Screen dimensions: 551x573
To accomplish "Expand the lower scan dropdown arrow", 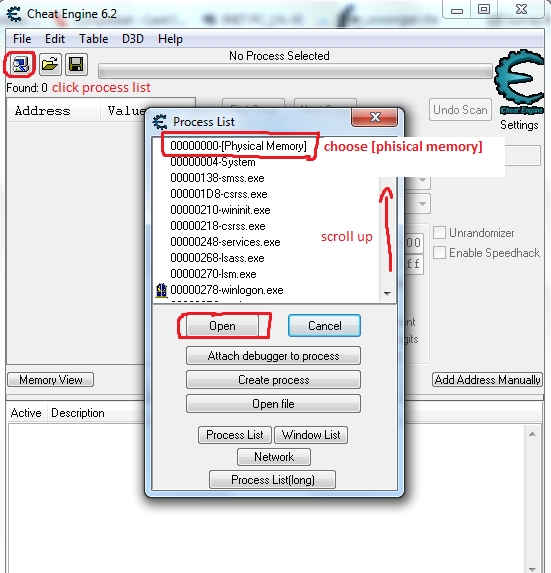I will click(422, 204).
